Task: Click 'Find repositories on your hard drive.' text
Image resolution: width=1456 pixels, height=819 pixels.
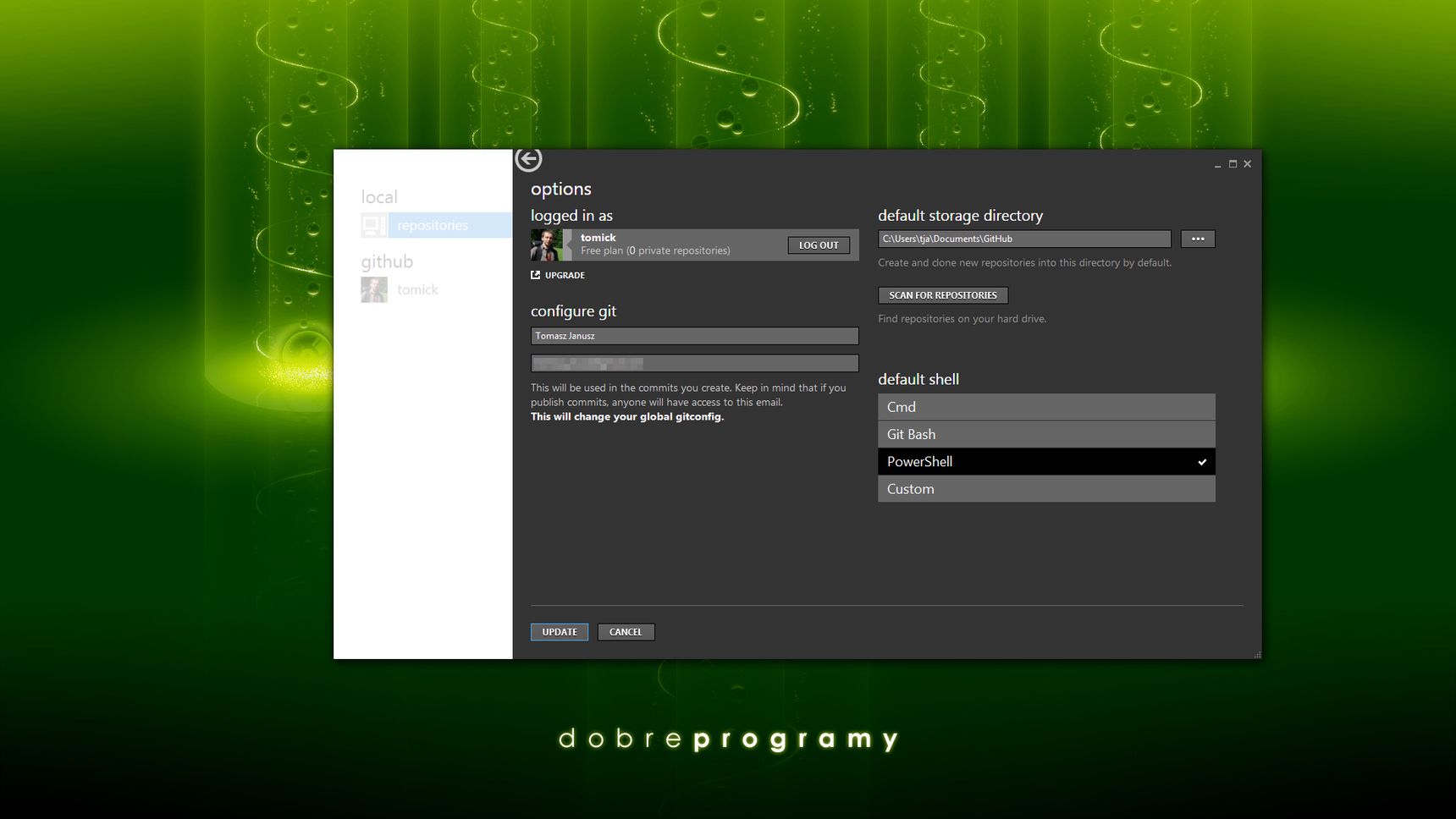Action: pyautogui.click(x=962, y=319)
